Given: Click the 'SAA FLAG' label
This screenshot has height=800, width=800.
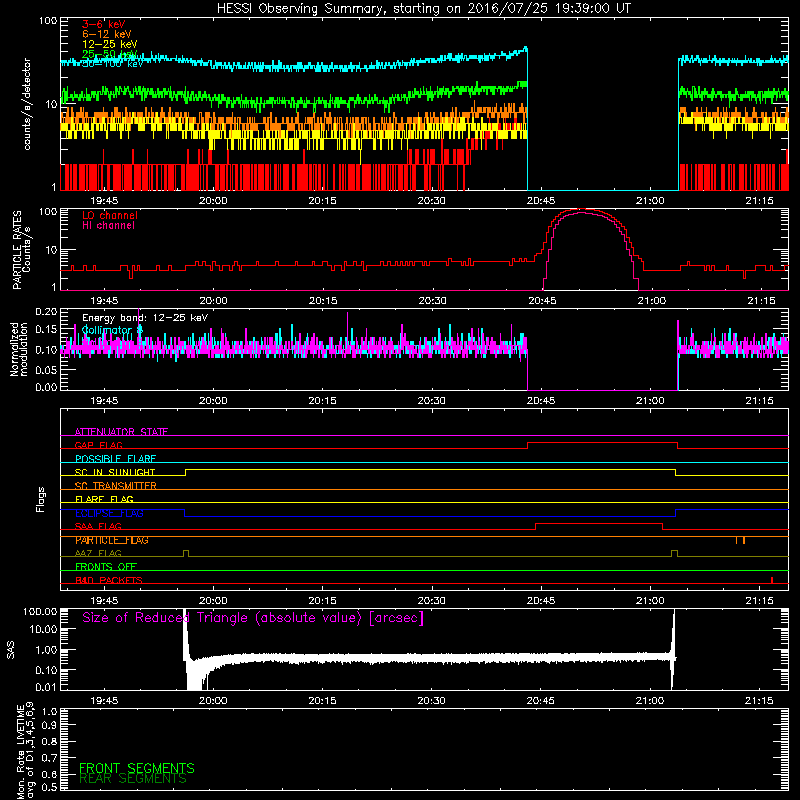Looking at the screenshot, I should click(98, 526).
